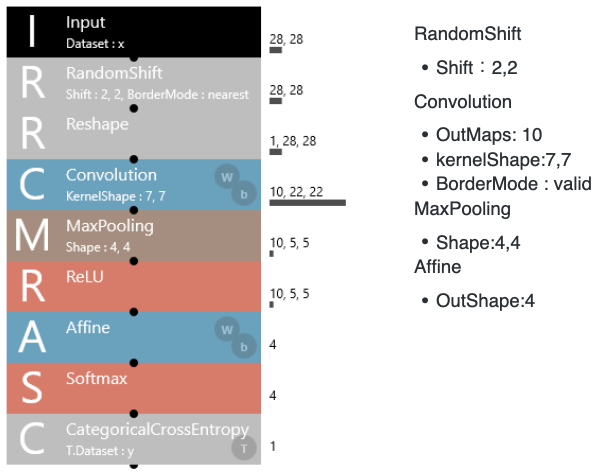This screenshot has height=472, width=613.
Task: Click the b bias icon on Affine
Action: 242,347
